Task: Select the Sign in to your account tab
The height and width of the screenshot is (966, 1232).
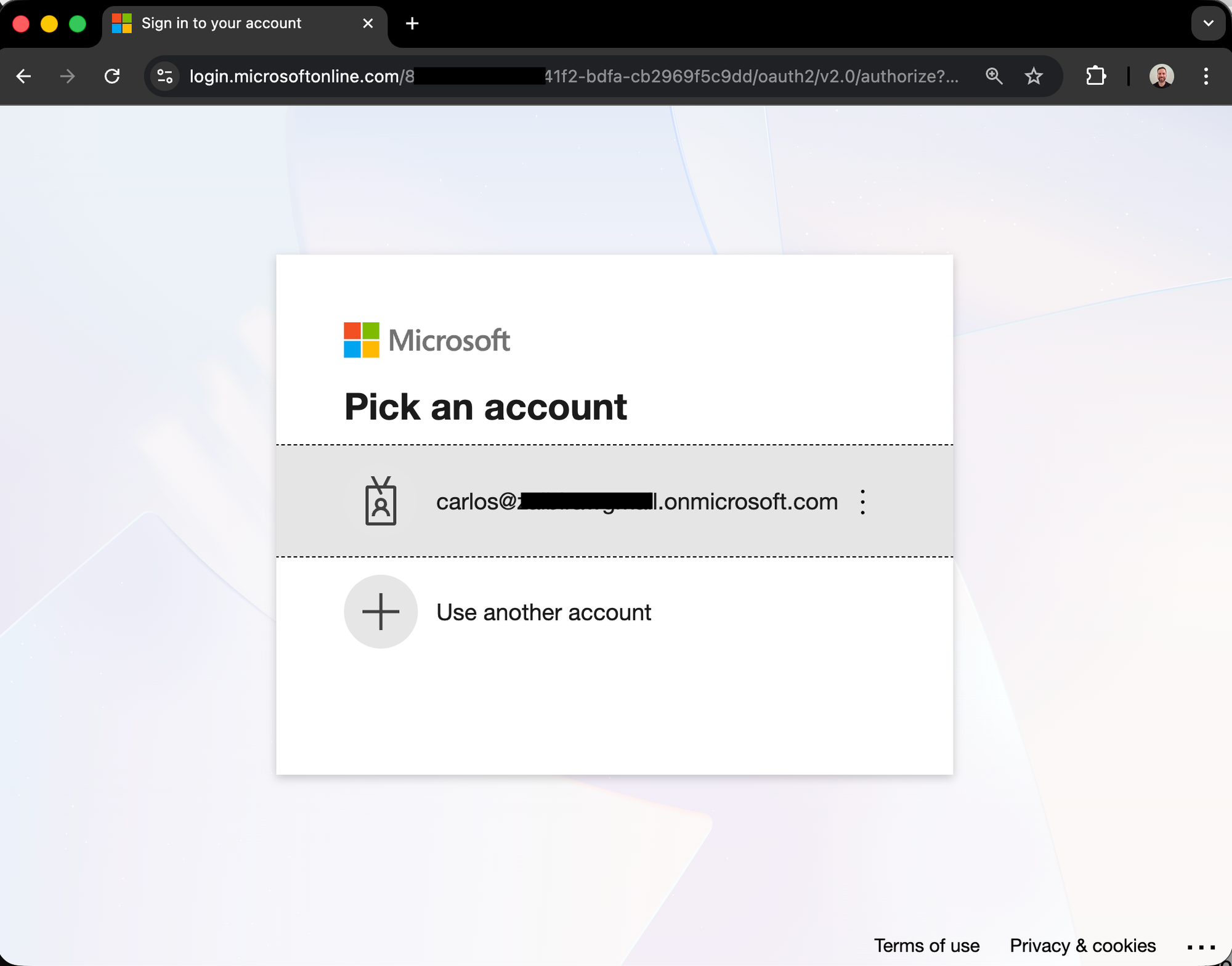Action: coord(222,23)
